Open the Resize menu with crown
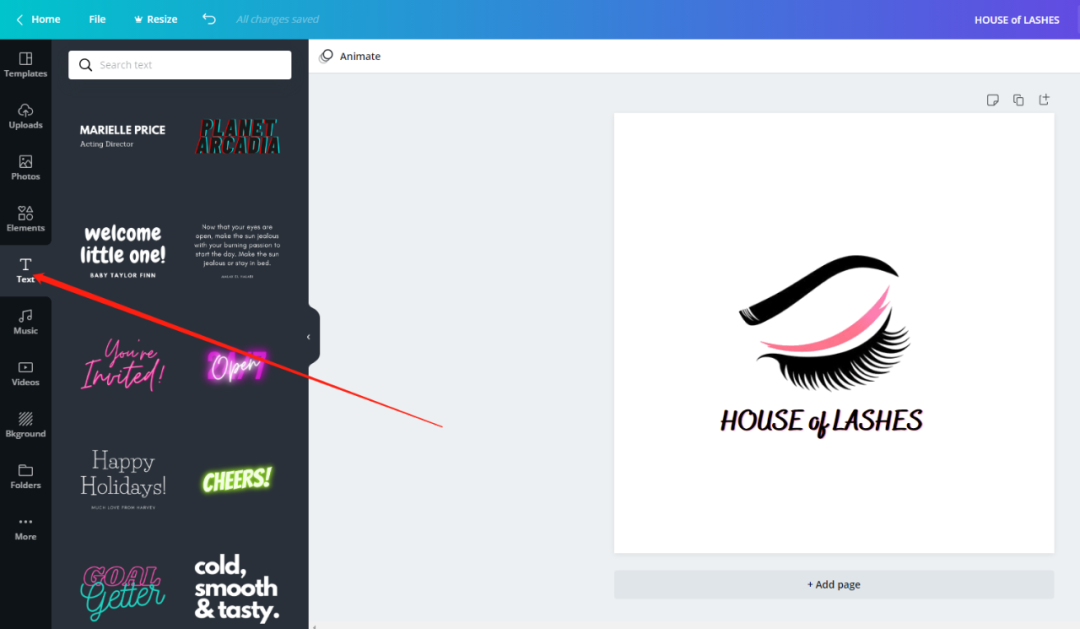Screen dimensions: 1080x629 [156, 19]
